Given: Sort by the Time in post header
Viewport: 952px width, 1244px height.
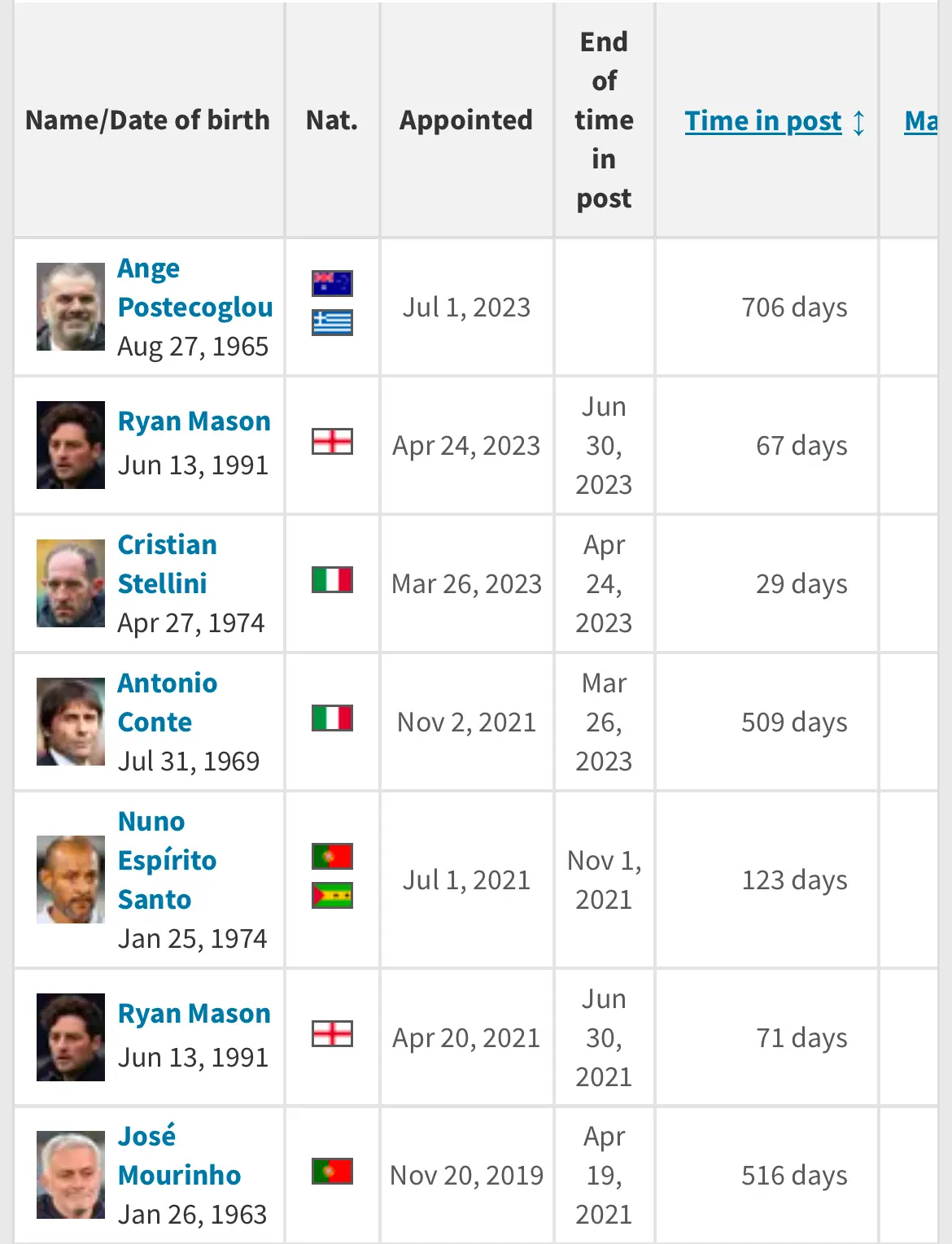Looking at the screenshot, I should [763, 120].
